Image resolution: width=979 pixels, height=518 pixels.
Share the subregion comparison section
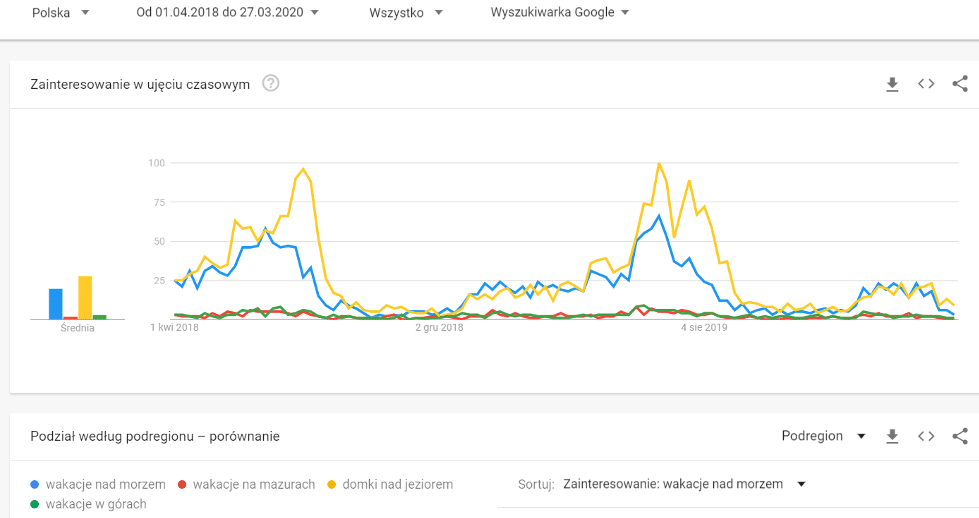pyautogui.click(x=960, y=436)
